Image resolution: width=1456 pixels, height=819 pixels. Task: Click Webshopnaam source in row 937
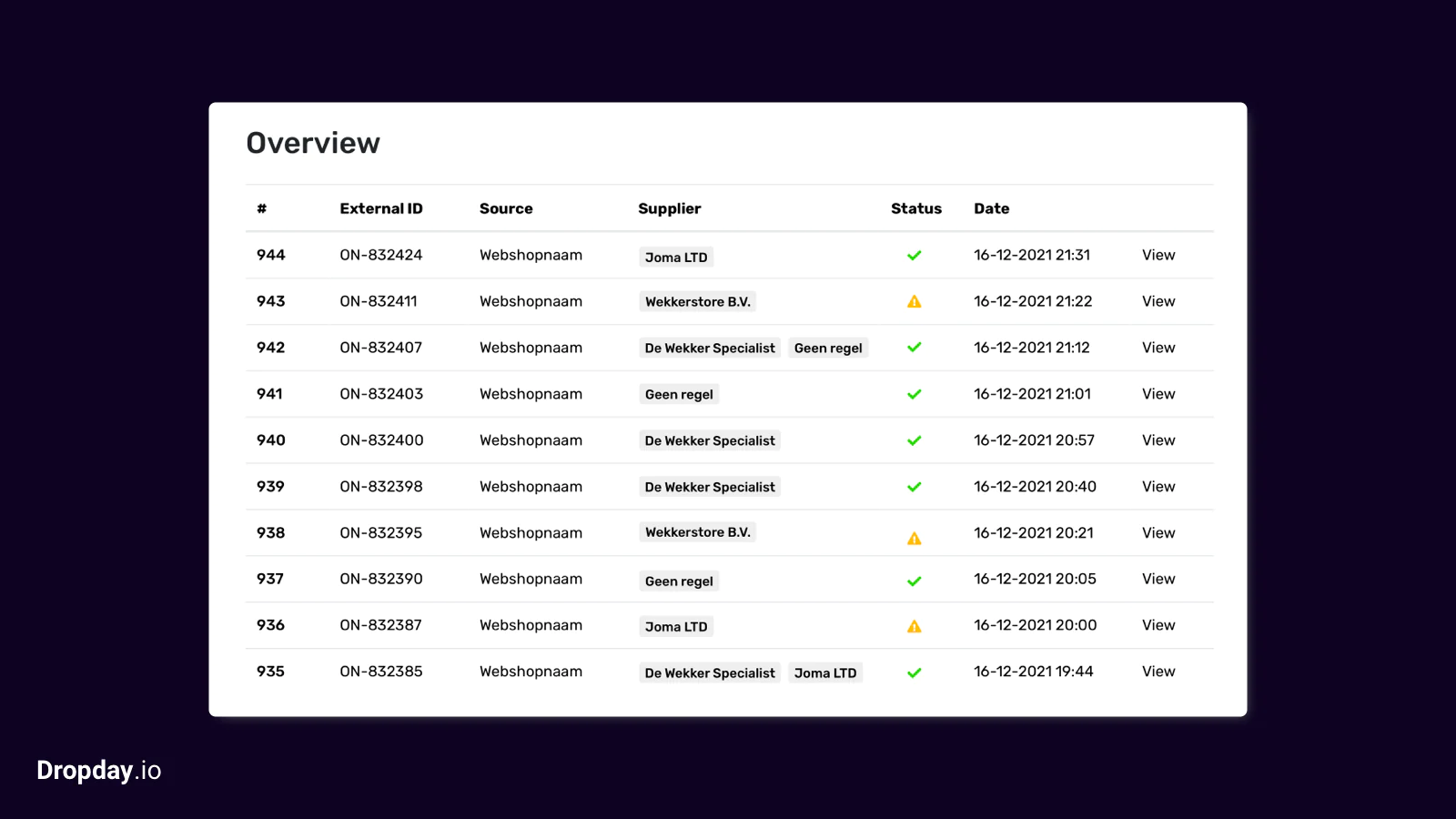(531, 579)
